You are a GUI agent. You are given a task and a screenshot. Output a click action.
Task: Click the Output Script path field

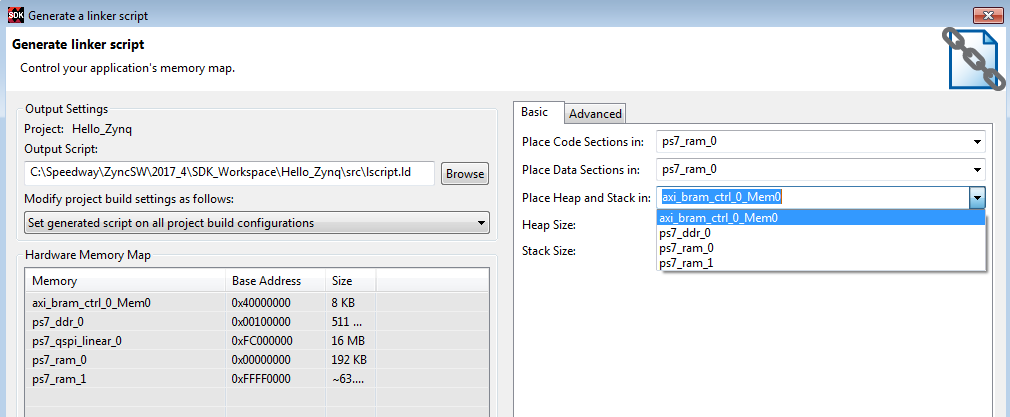[230, 173]
